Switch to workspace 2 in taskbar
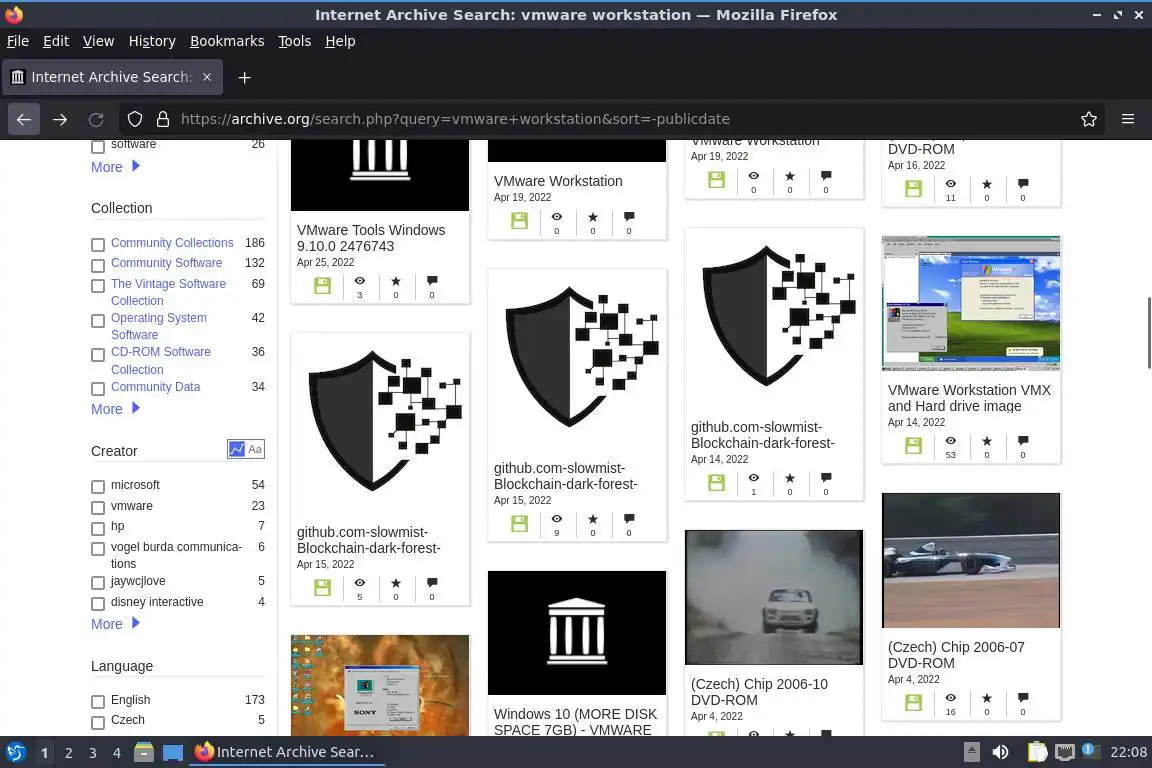Image resolution: width=1152 pixels, height=768 pixels. pyautogui.click(x=68, y=753)
